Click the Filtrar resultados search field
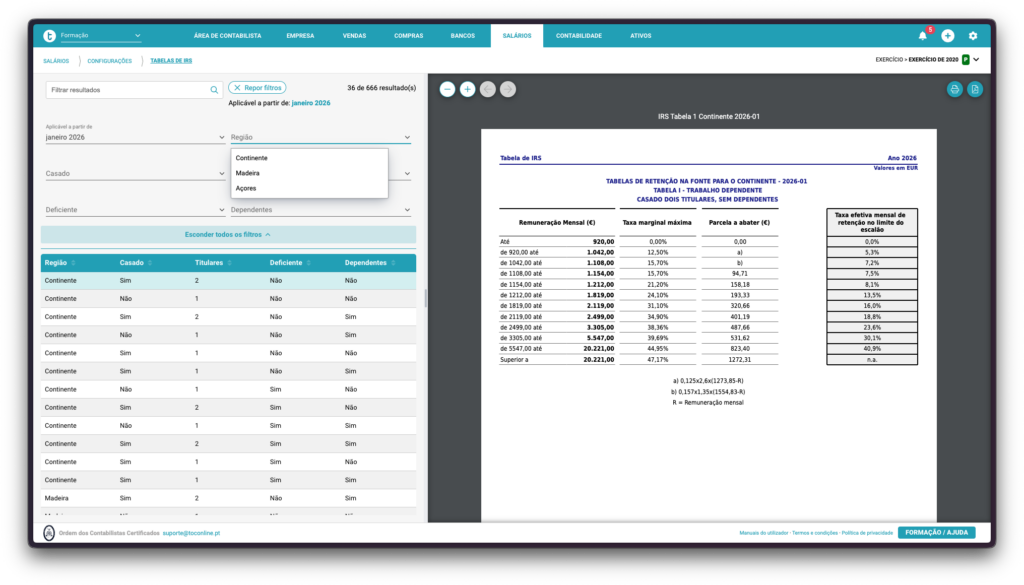This screenshot has height=585, width=1024. click(x=127, y=90)
